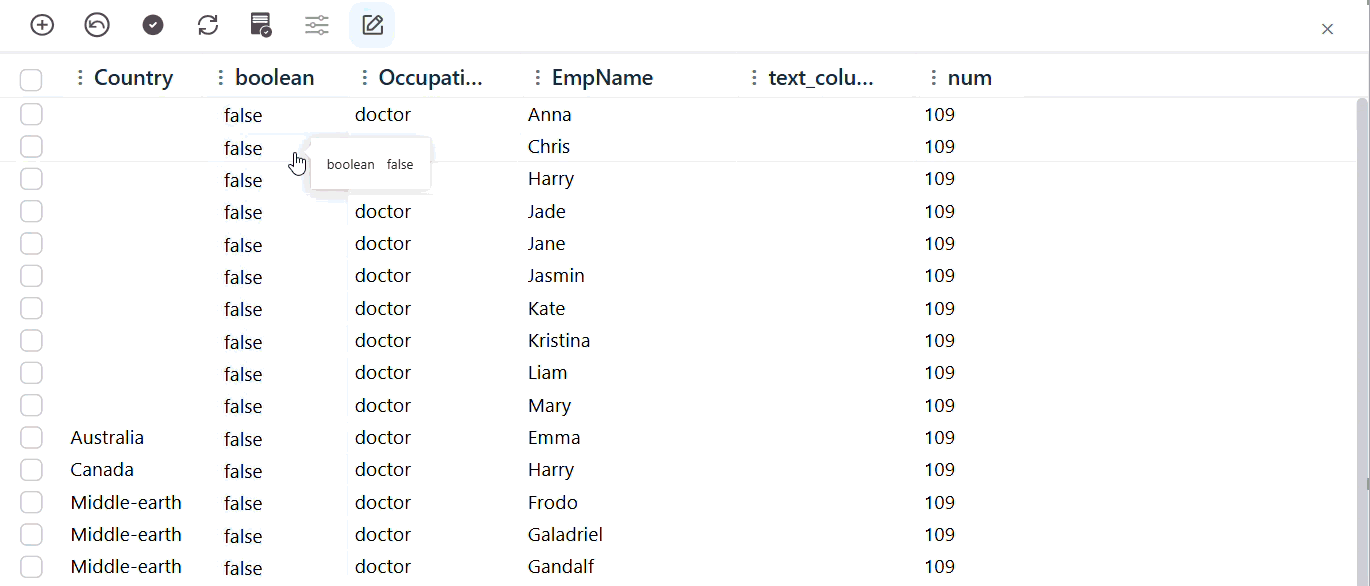
Task: Open the filter sliders settings icon
Action: [x=317, y=25]
